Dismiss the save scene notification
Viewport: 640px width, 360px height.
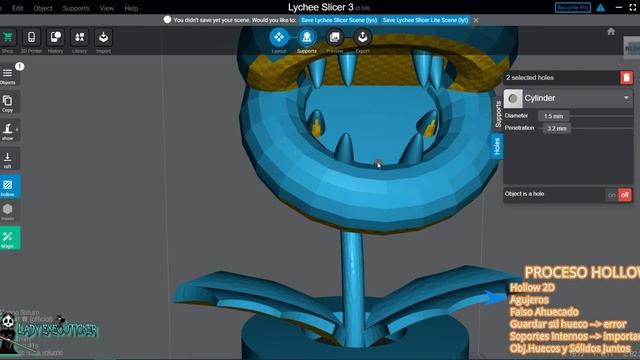click(476, 20)
